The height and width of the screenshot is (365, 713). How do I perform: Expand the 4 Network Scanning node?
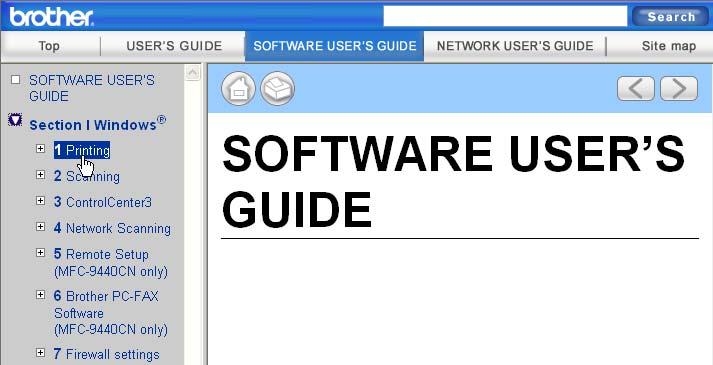[x=40, y=226]
